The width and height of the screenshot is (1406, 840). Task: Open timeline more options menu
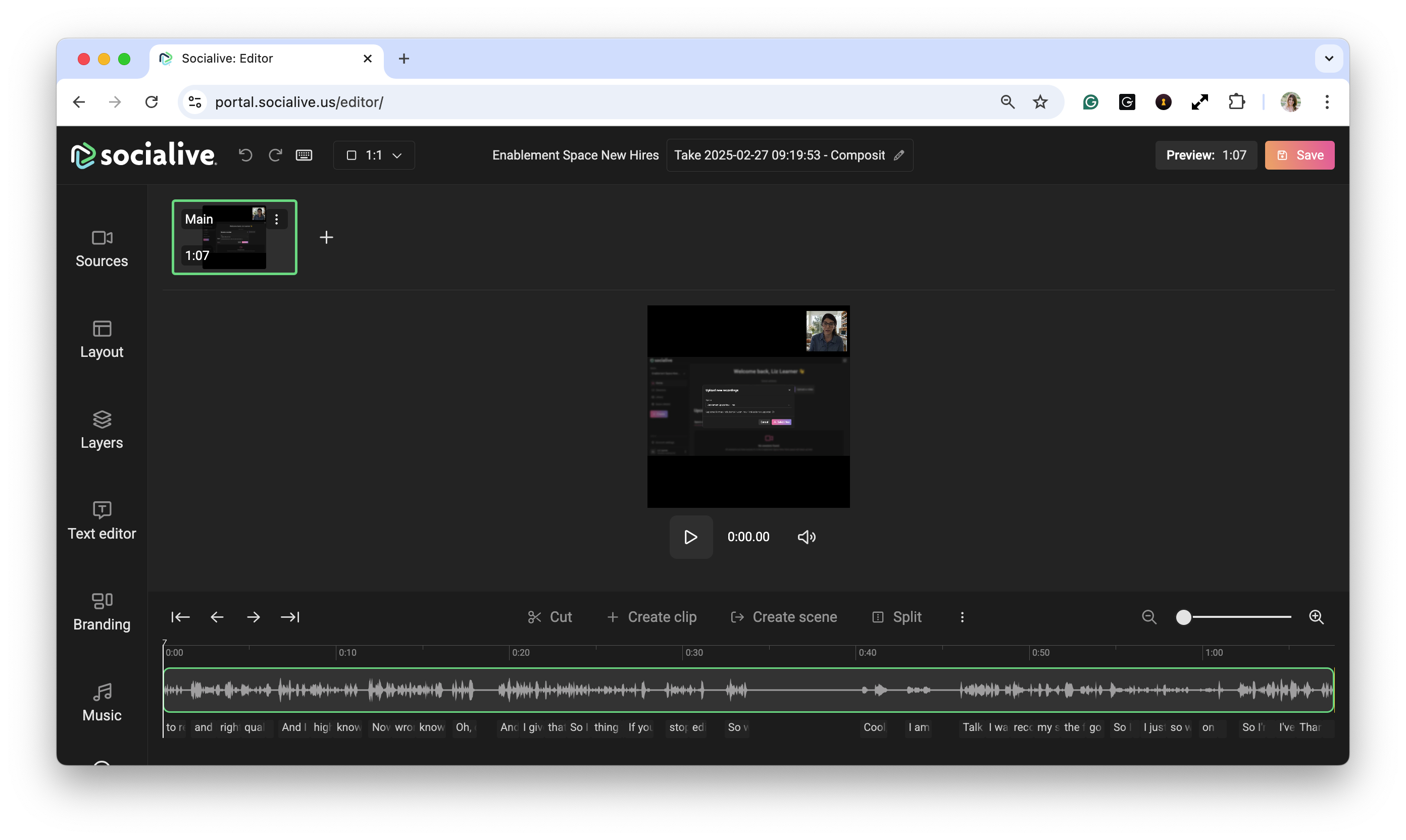click(x=962, y=617)
